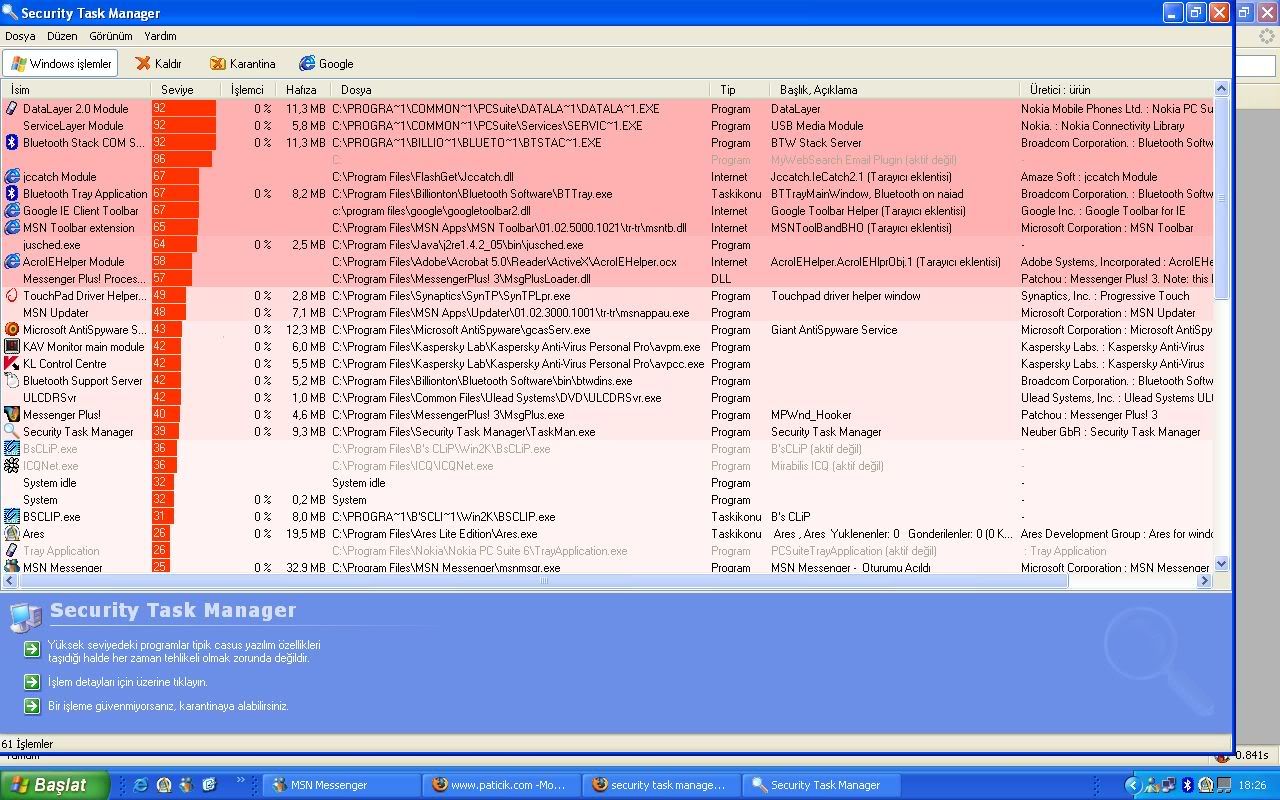
Task: Click the greyed BsCLiP.exe row icon
Action: (x=12, y=449)
